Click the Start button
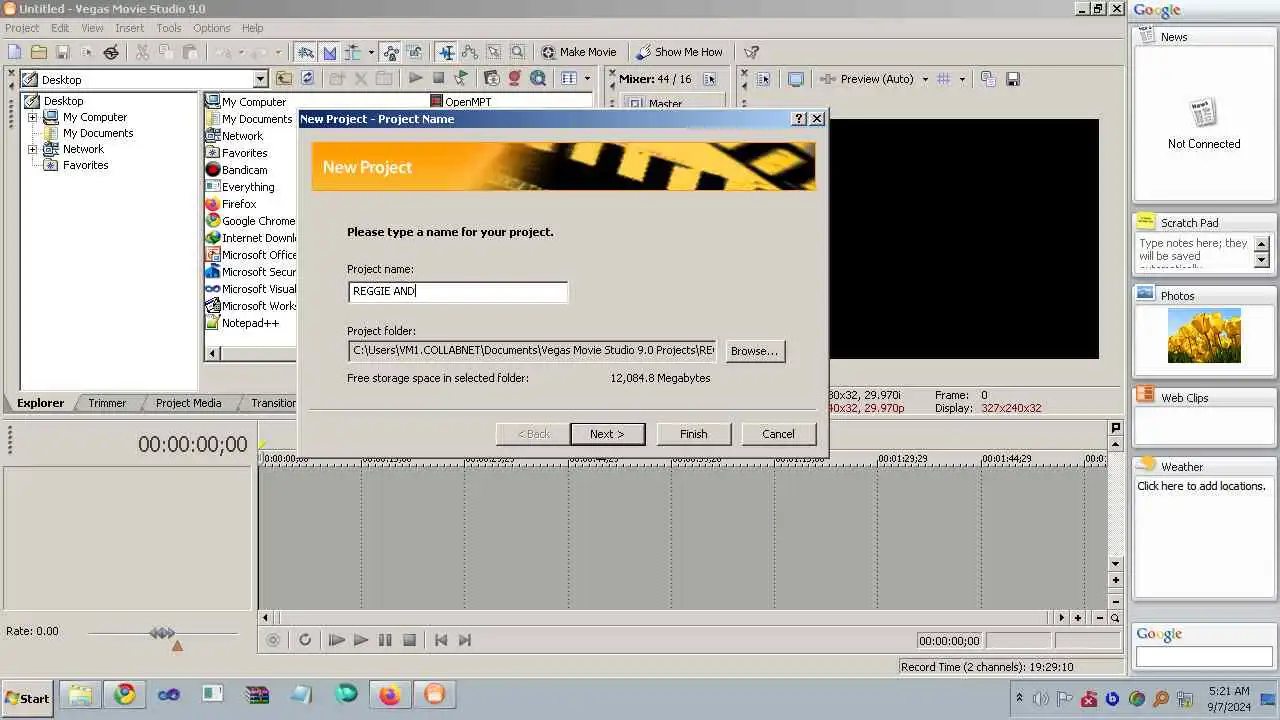The height and width of the screenshot is (720, 1280). [x=27, y=698]
